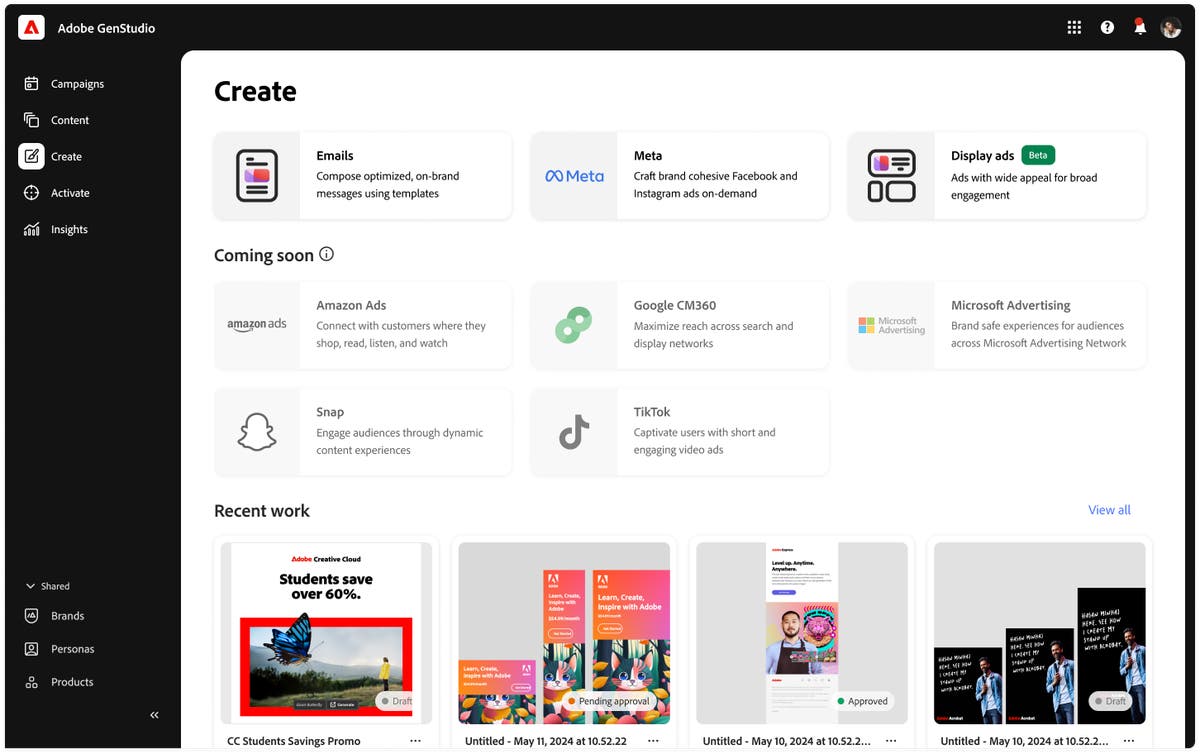Image resolution: width=1200 pixels, height=754 pixels.
Task: Open the Pending approval recent work thumbnail
Action: [564, 632]
